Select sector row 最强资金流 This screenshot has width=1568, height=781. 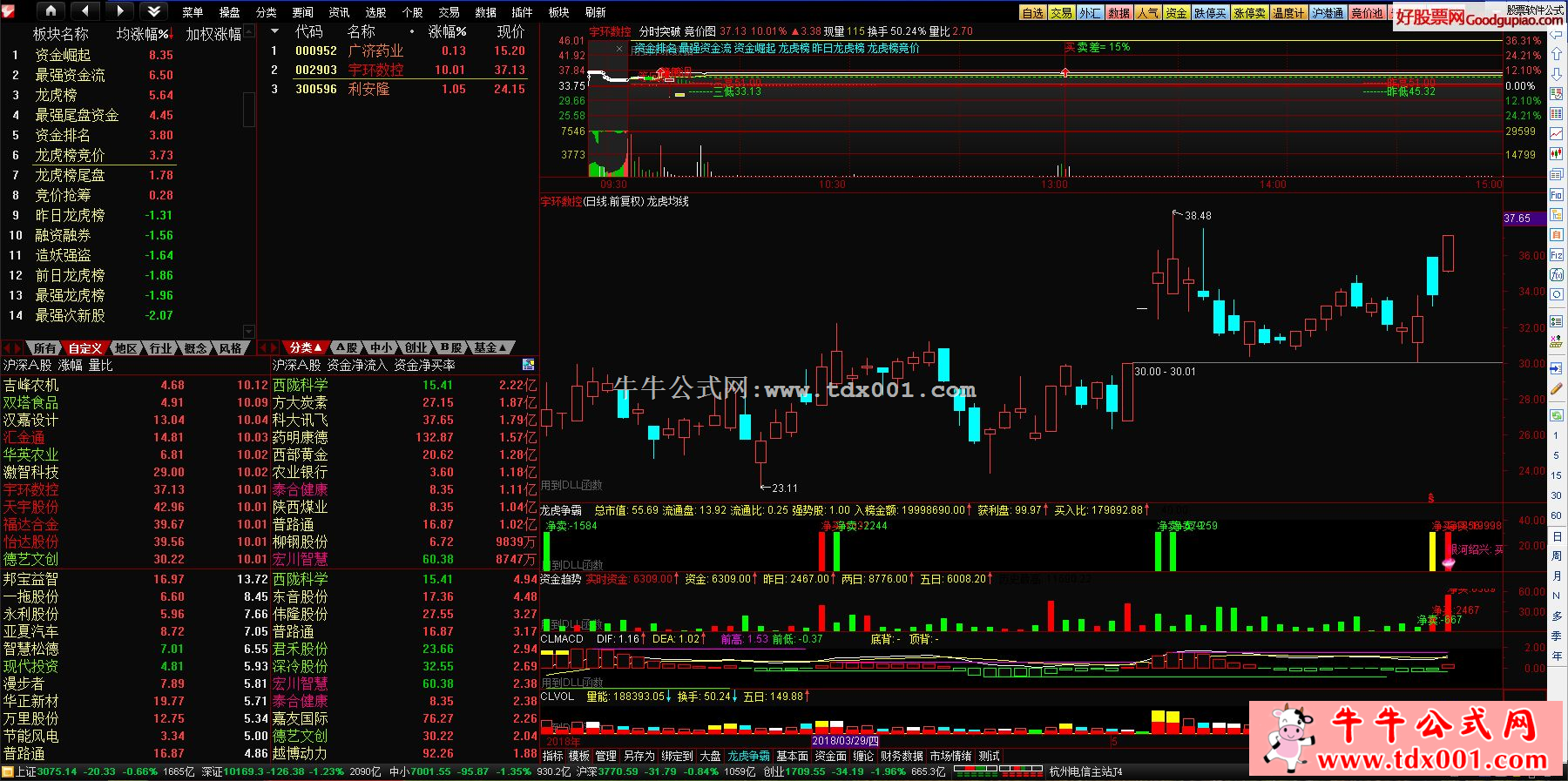[x=93, y=75]
